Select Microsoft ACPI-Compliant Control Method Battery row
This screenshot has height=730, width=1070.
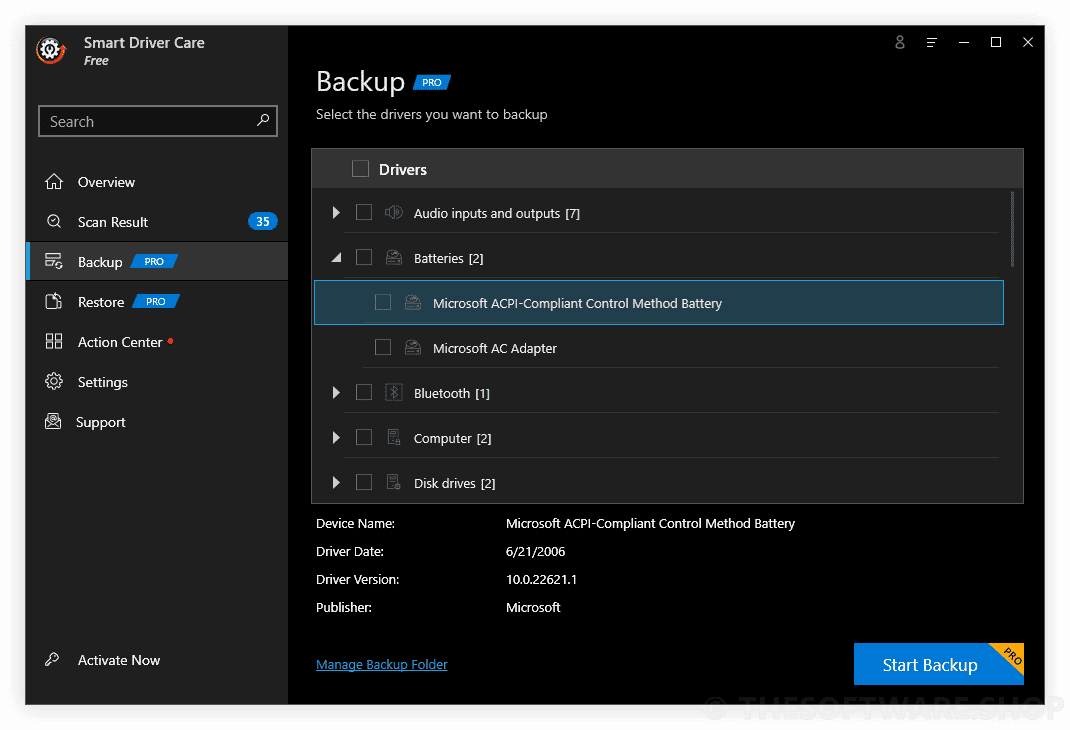tap(659, 302)
